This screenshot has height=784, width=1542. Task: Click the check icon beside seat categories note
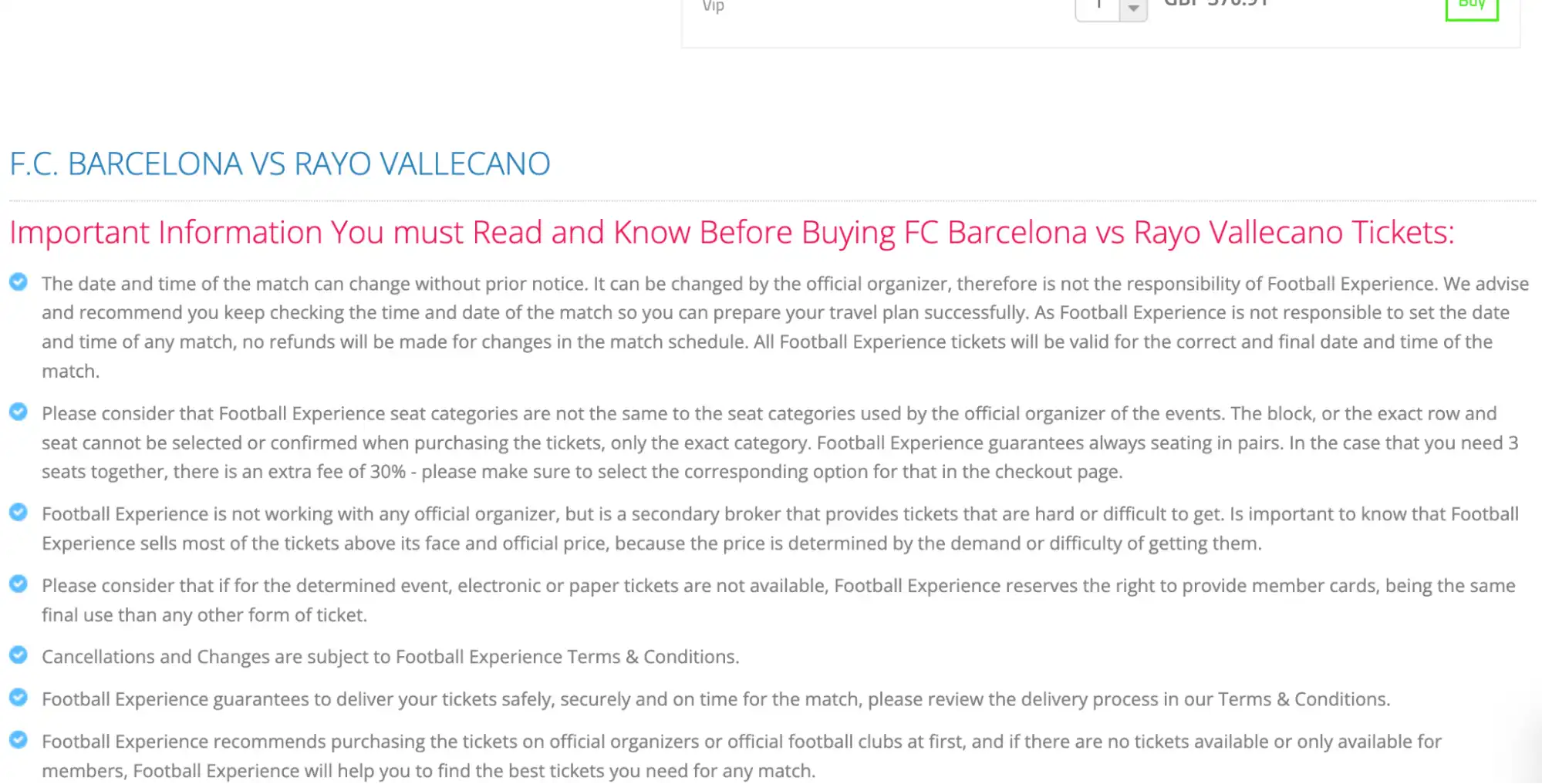[19, 412]
